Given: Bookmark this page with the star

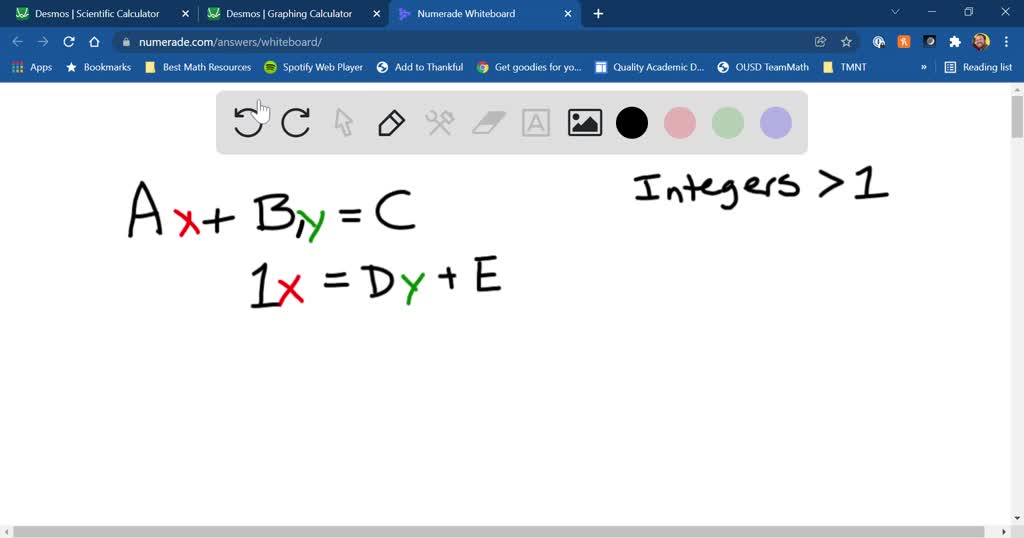Looking at the screenshot, I should 846,42.
